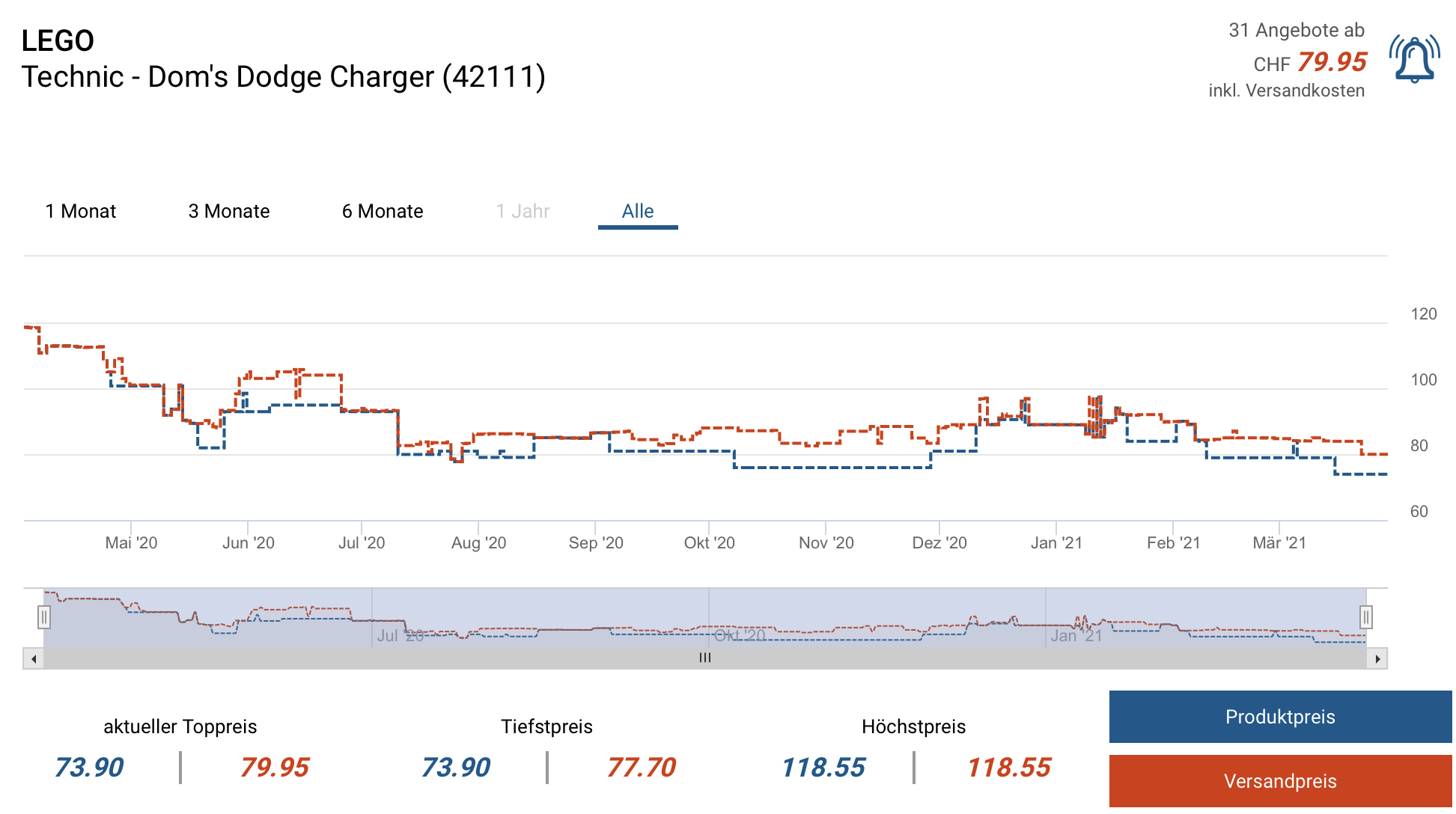
Task: Click the navigator scrollbar center grip
Action: pyautogui.click(x=704, y=658)
